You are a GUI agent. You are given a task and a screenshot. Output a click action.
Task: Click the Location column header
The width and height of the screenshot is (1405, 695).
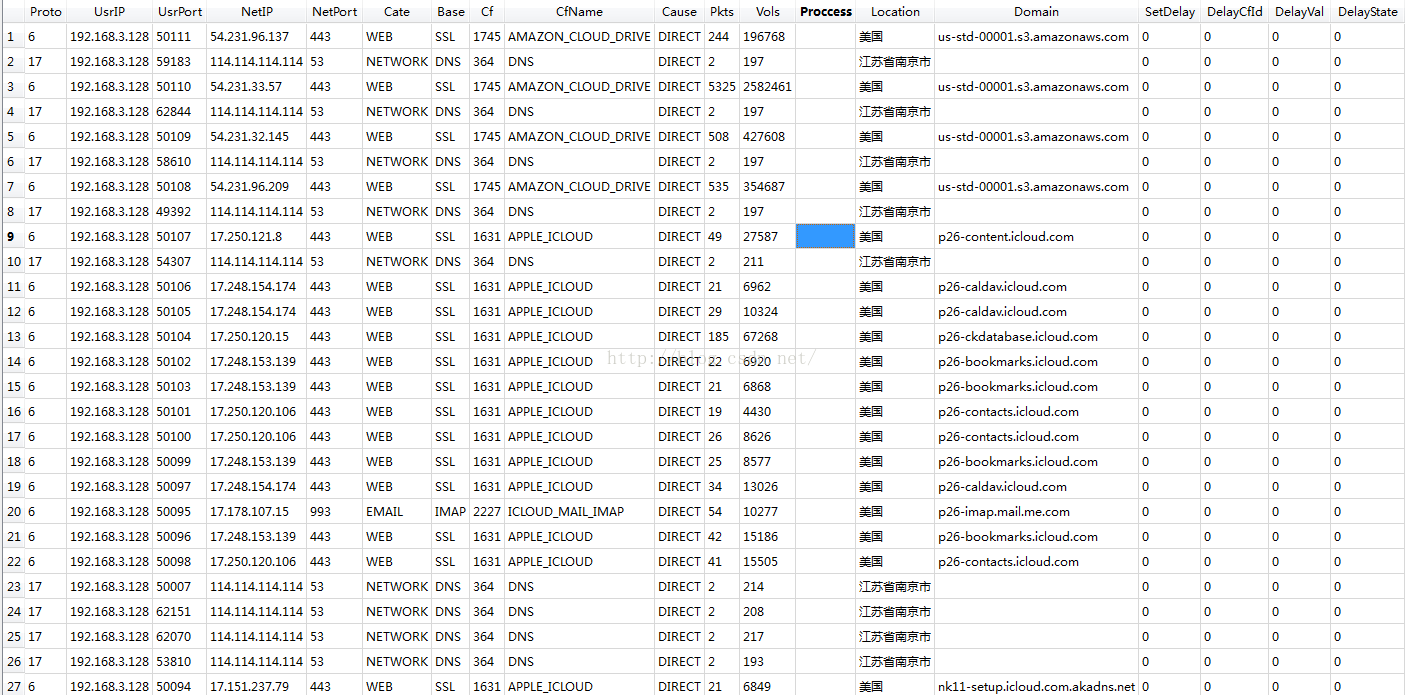[895, 12]
